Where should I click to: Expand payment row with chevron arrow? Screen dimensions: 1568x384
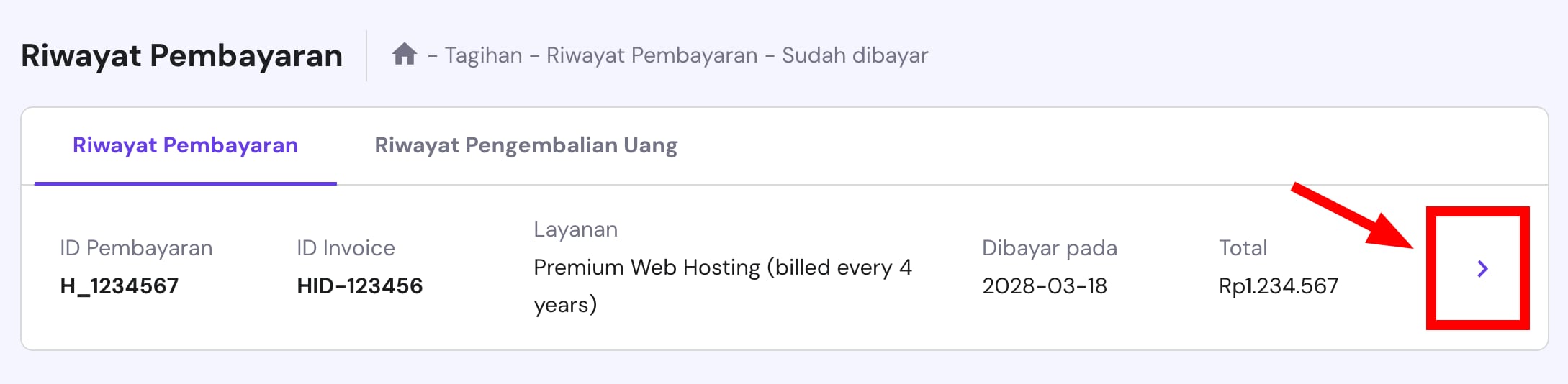coord(1482,269)
